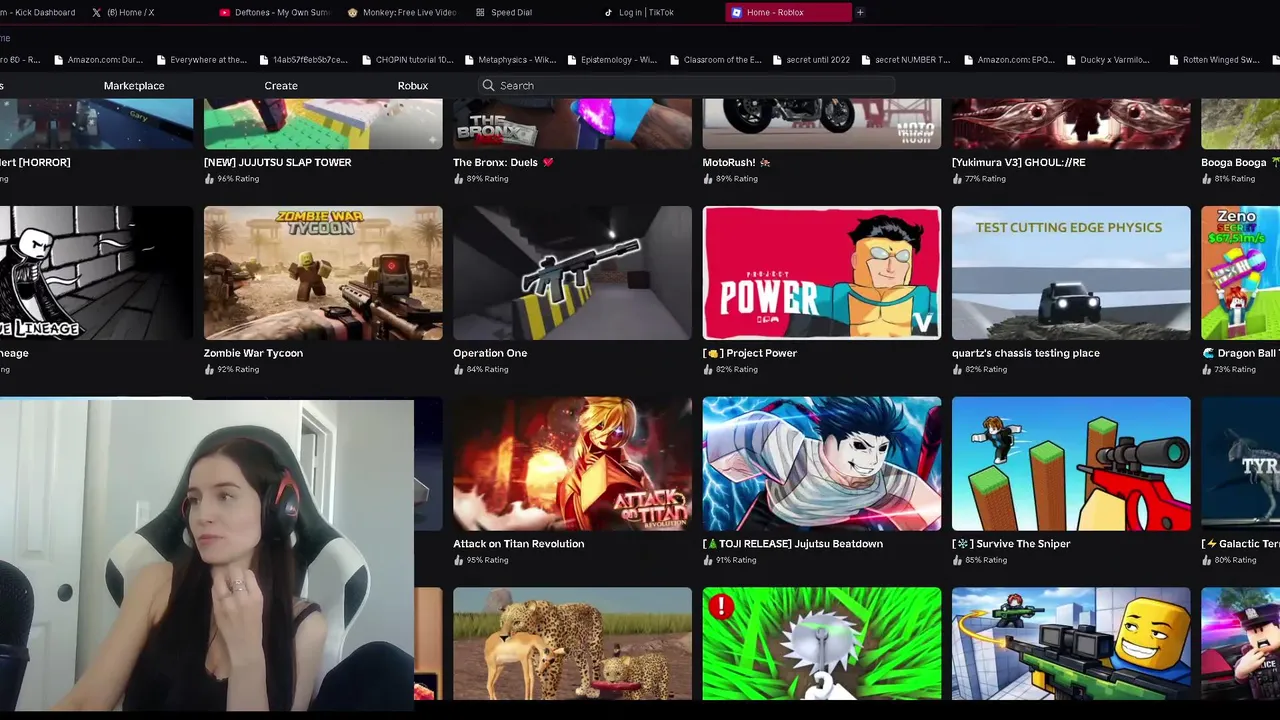Click the monkey favicon on Monkey tab
This screenshot has height=720, width=1280.
(353, 12)
